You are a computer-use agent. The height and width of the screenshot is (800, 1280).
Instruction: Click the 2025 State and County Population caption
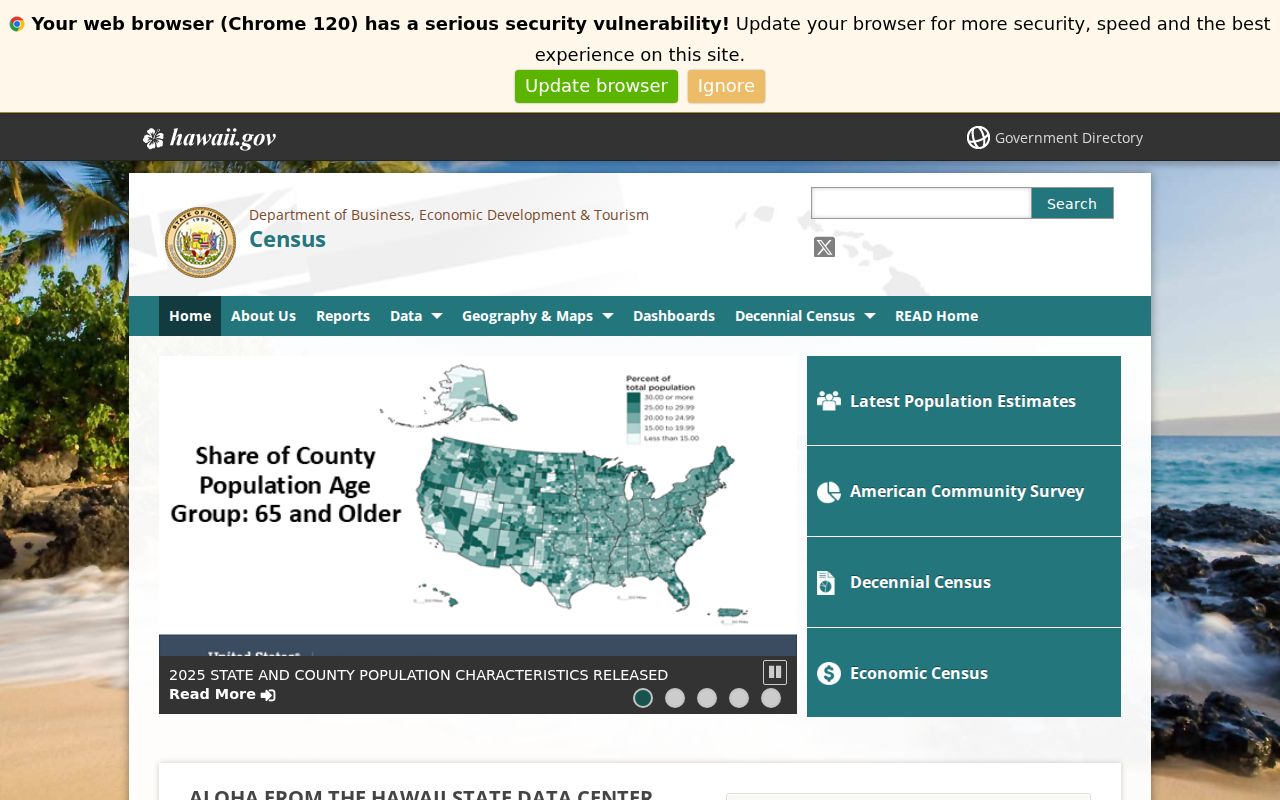[418, 675]
